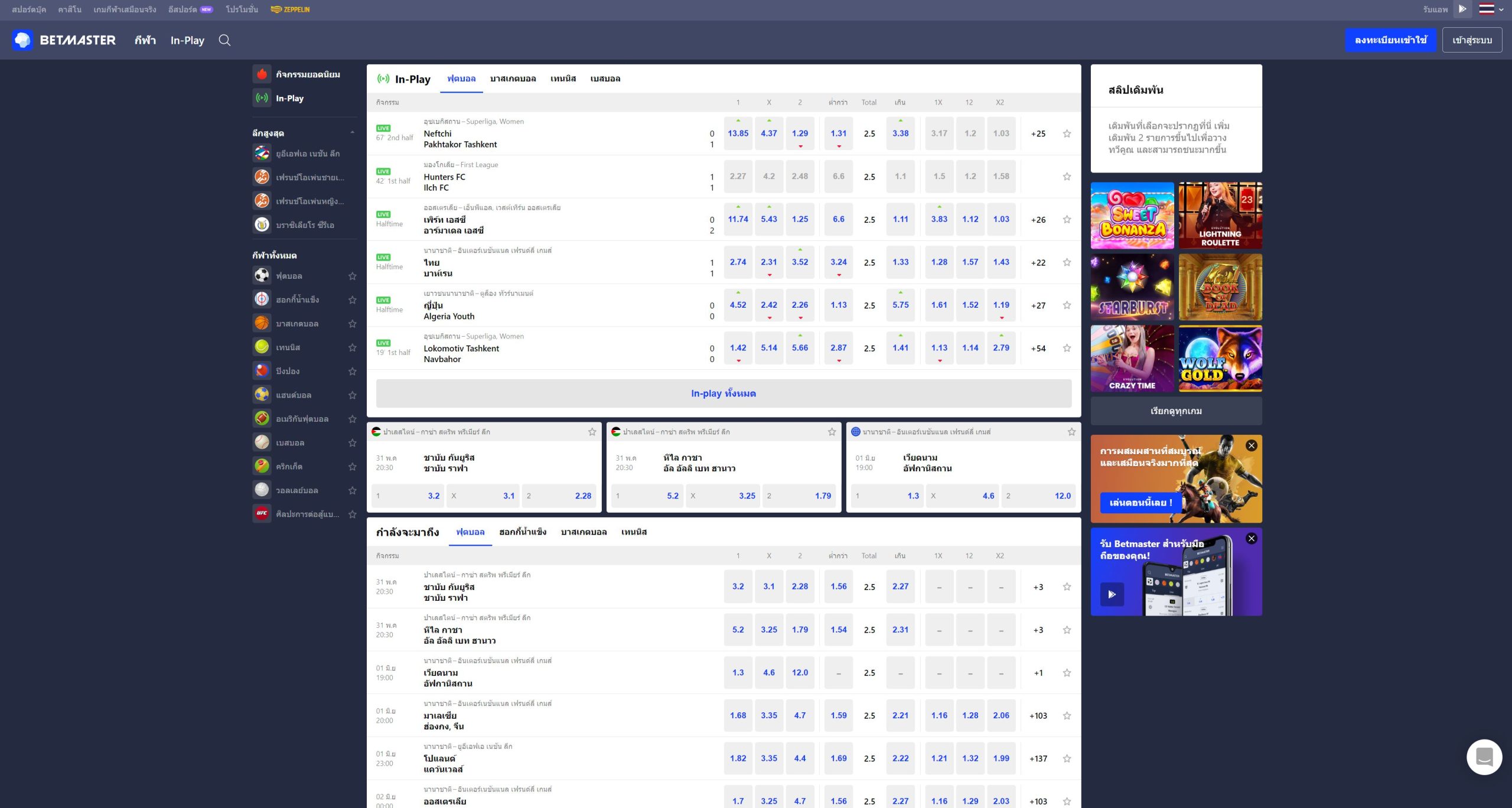Click the In-play all events button
The image size is (1512, 808).
[724, 393]
